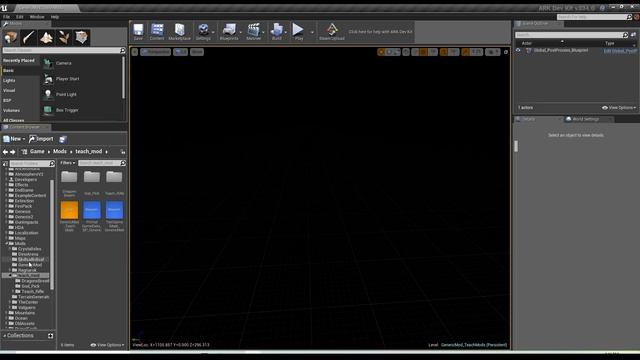This screenshot has width=640, height=360.
Task: Click the Unreal Engine logo icon
Action: tap(4, 8)
